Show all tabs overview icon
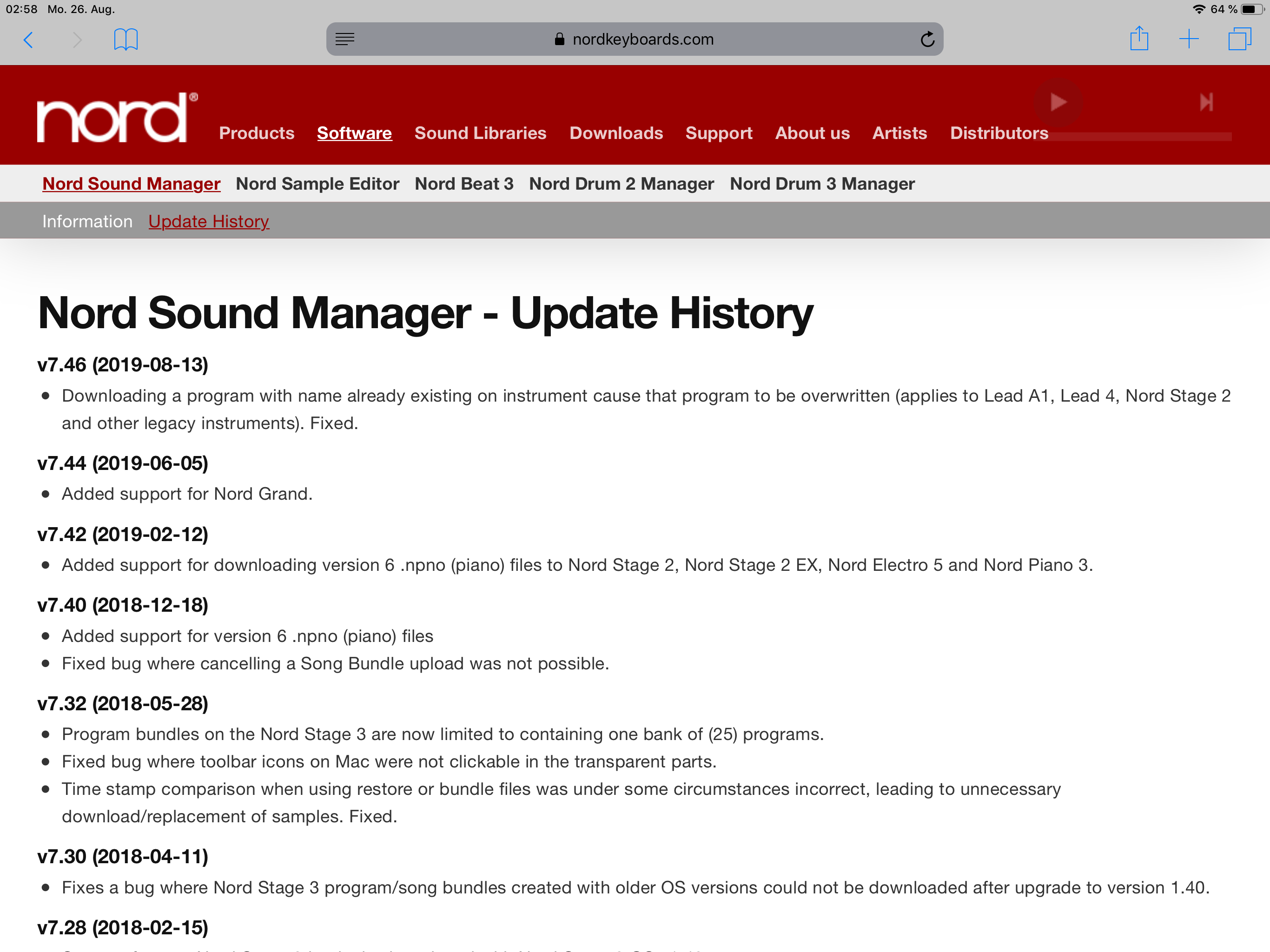This screenshot has height=952, width=1270. tap(1240, 39)
